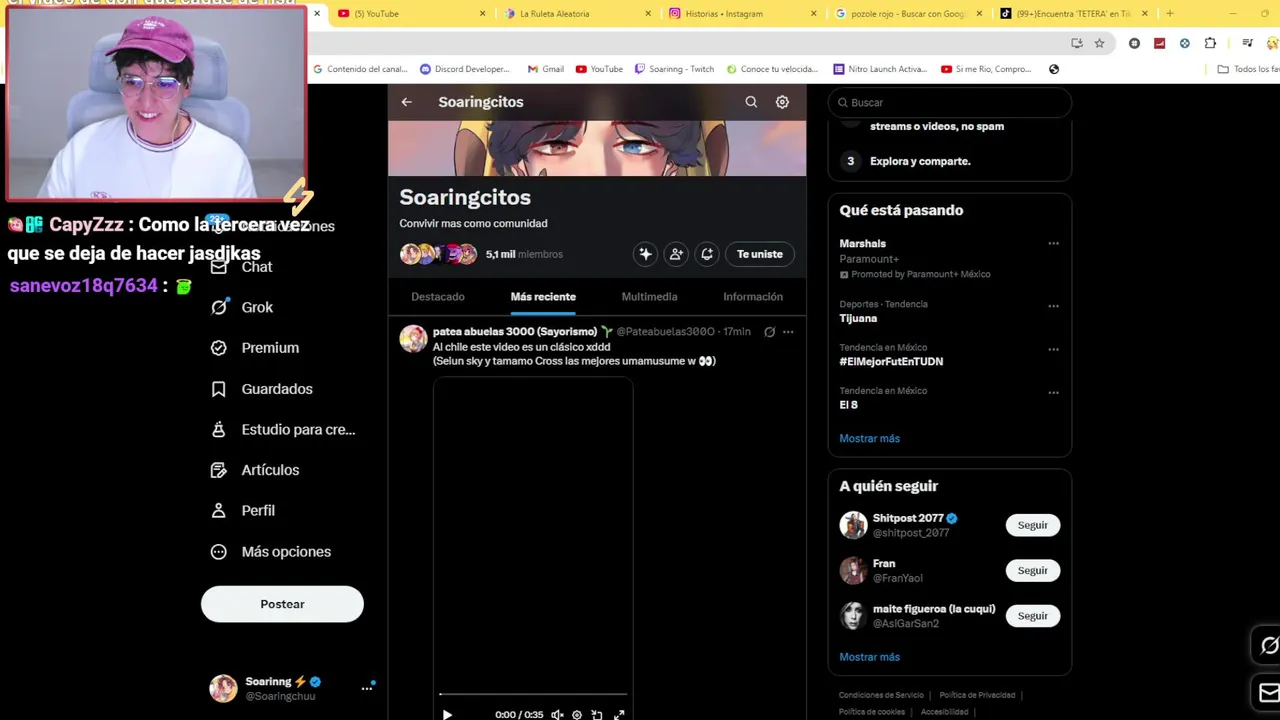Open the Información tab
The image size is (1280, 720).
click(753, 297)
